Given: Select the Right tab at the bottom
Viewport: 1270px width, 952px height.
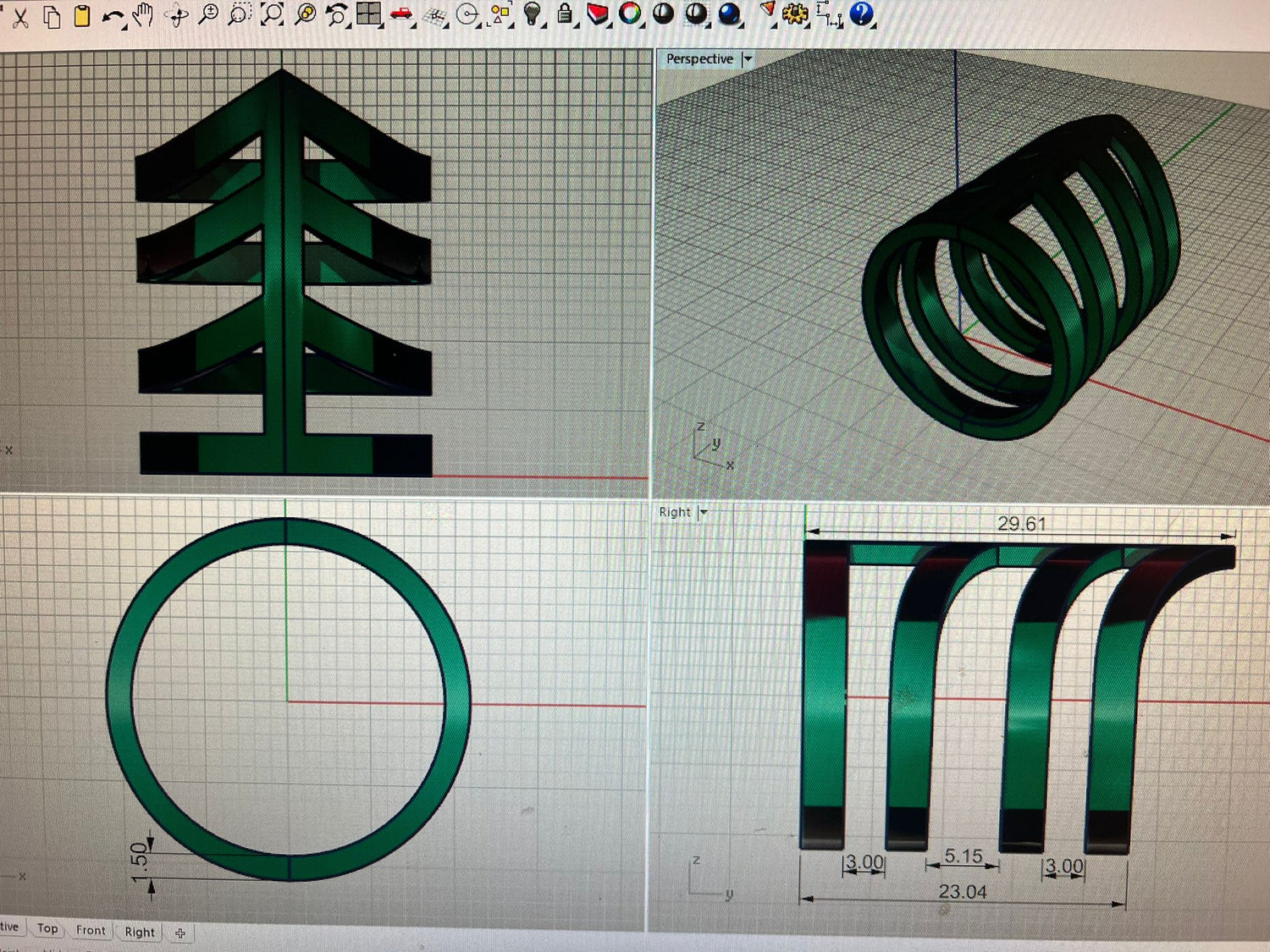Looking at the screenshot, I should [x=140, y=932].
